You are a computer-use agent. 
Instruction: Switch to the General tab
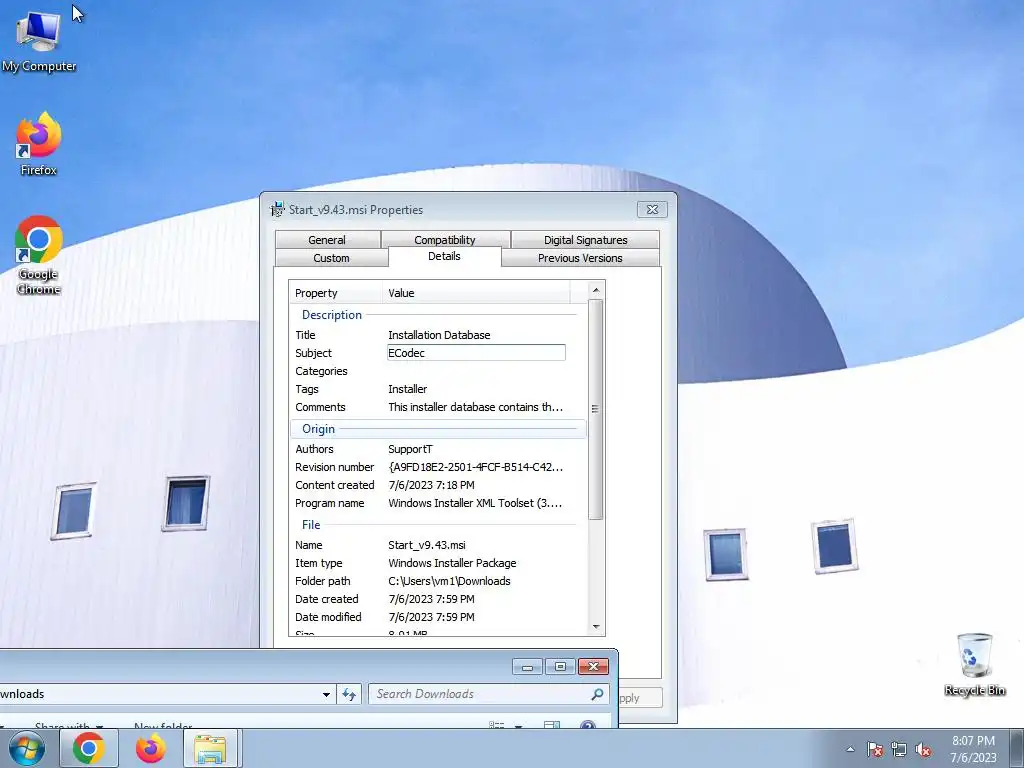point(327,240)
